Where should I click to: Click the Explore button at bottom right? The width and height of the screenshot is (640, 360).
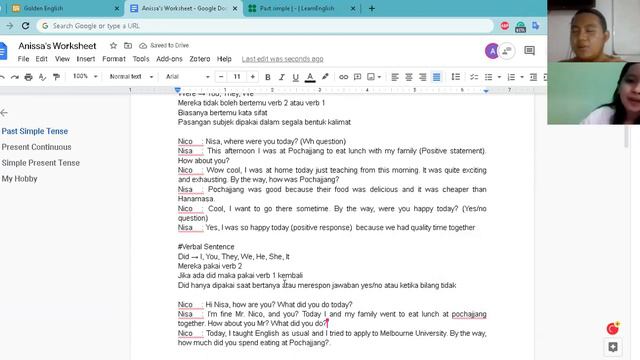(613, 347)
